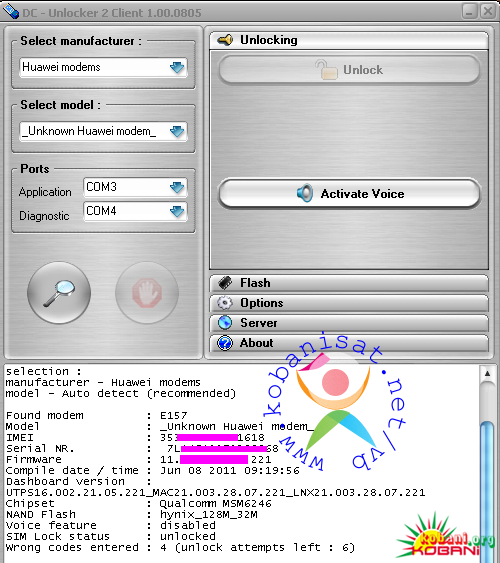
Task: Click the log scrollbar up arrow
Action: click(x=487, y=374)
